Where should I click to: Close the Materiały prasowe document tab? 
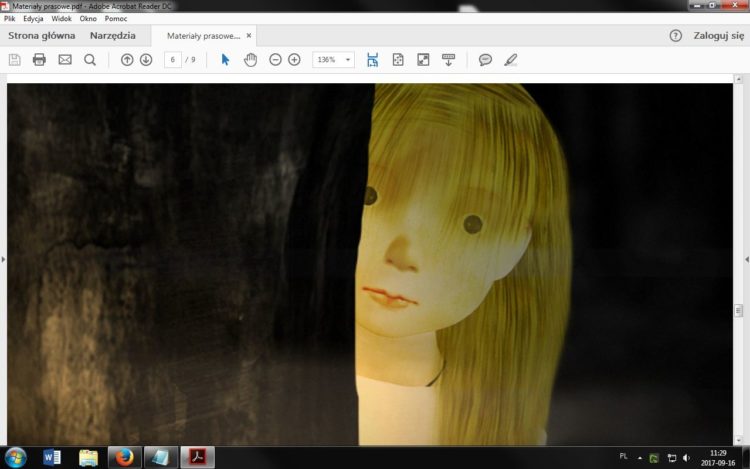tap(249, 35)
